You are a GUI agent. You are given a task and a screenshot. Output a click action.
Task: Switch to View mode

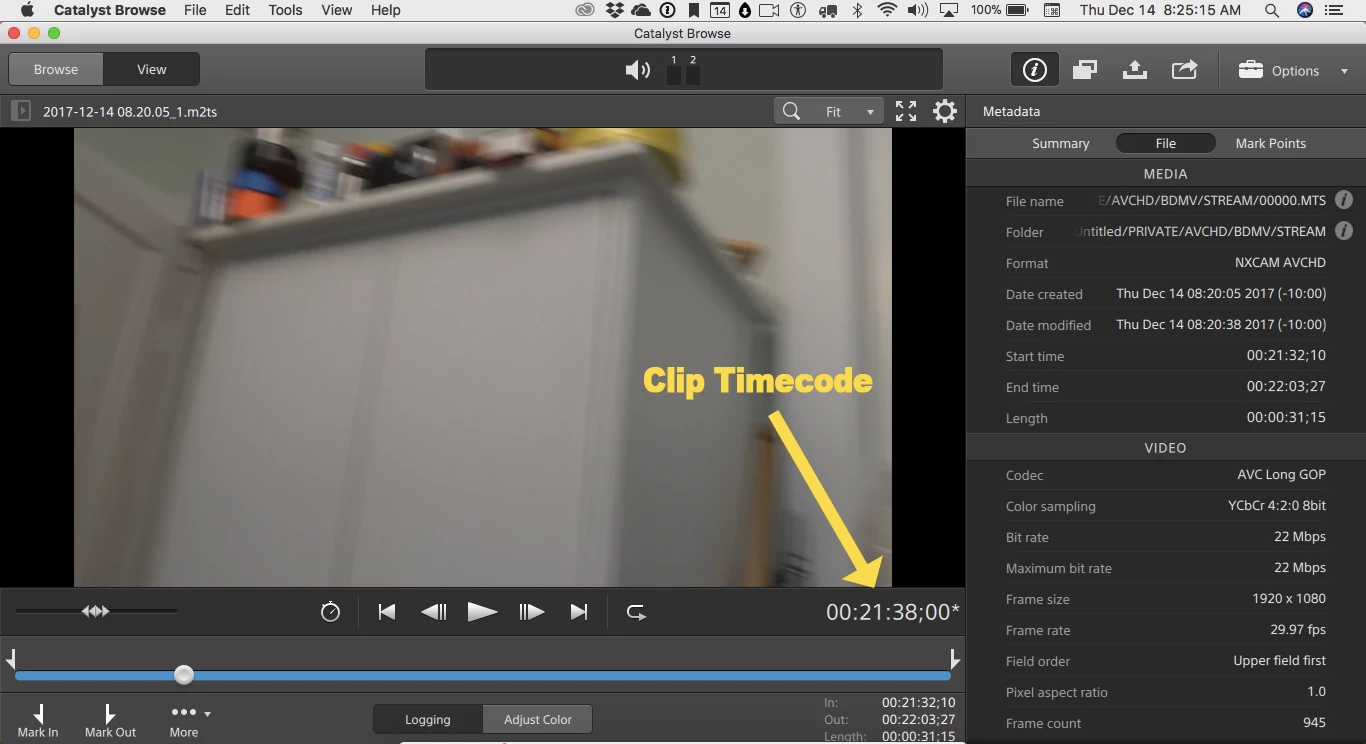tap(152, 69)
